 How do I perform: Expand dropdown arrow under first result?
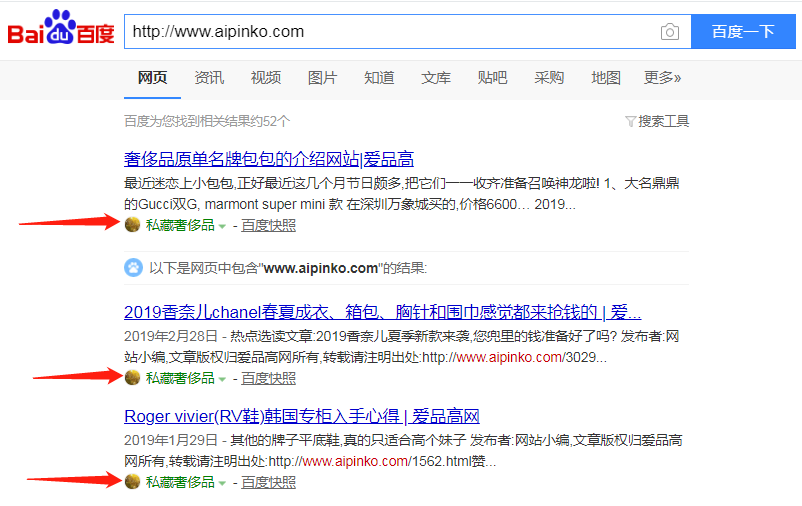click(x=222, y=226)
